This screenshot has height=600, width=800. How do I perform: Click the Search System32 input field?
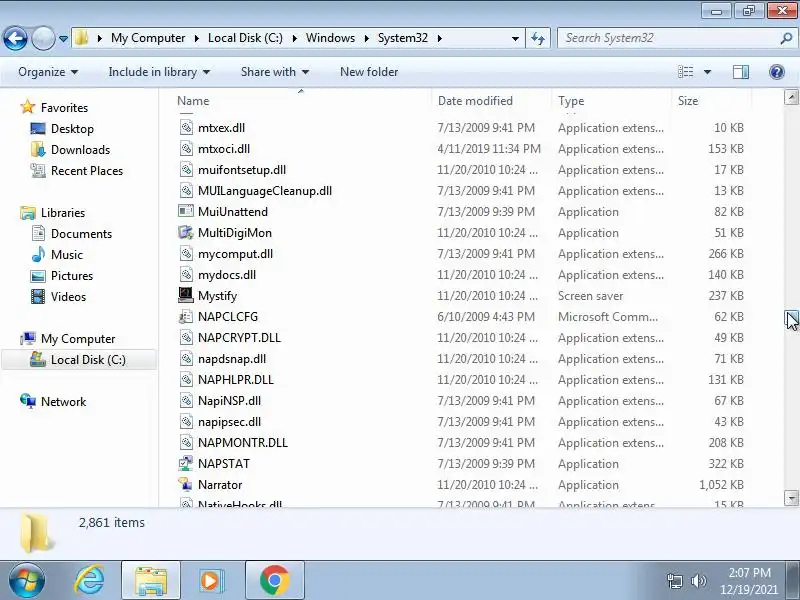pos(668,38)
